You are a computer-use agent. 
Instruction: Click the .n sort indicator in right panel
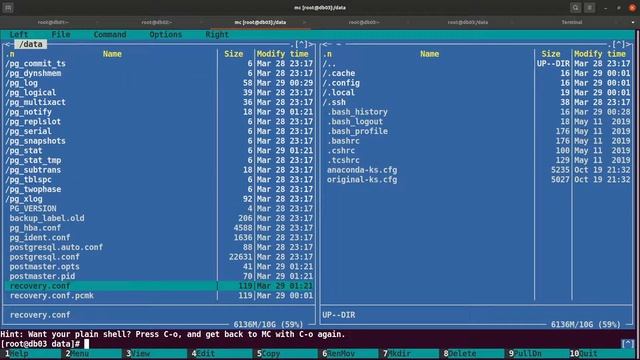coord(327,54)
